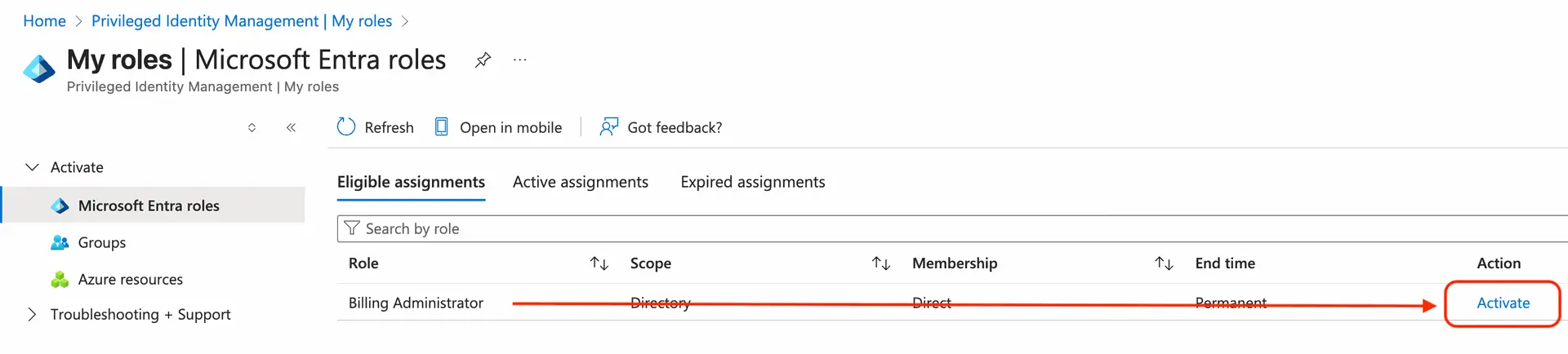
Task: Sort the list by Role column
Action: [x=599, y=263]
